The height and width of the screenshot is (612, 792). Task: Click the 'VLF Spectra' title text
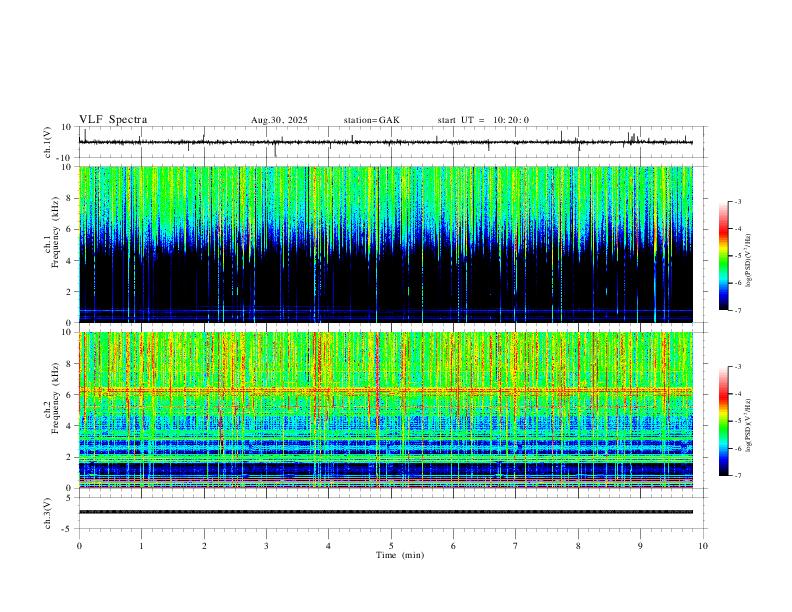113,120
